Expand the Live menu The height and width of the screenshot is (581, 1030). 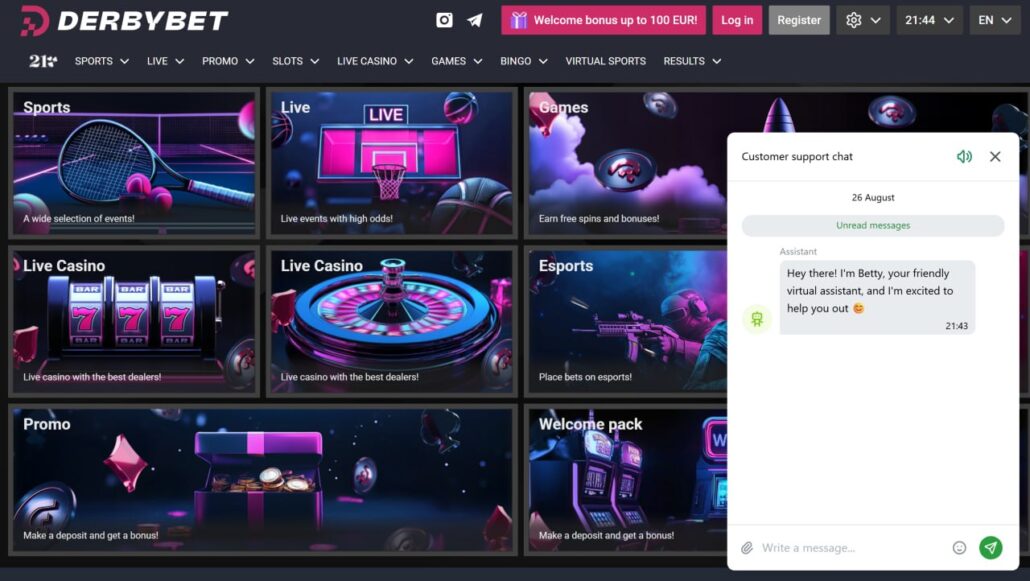coord(165,61)
